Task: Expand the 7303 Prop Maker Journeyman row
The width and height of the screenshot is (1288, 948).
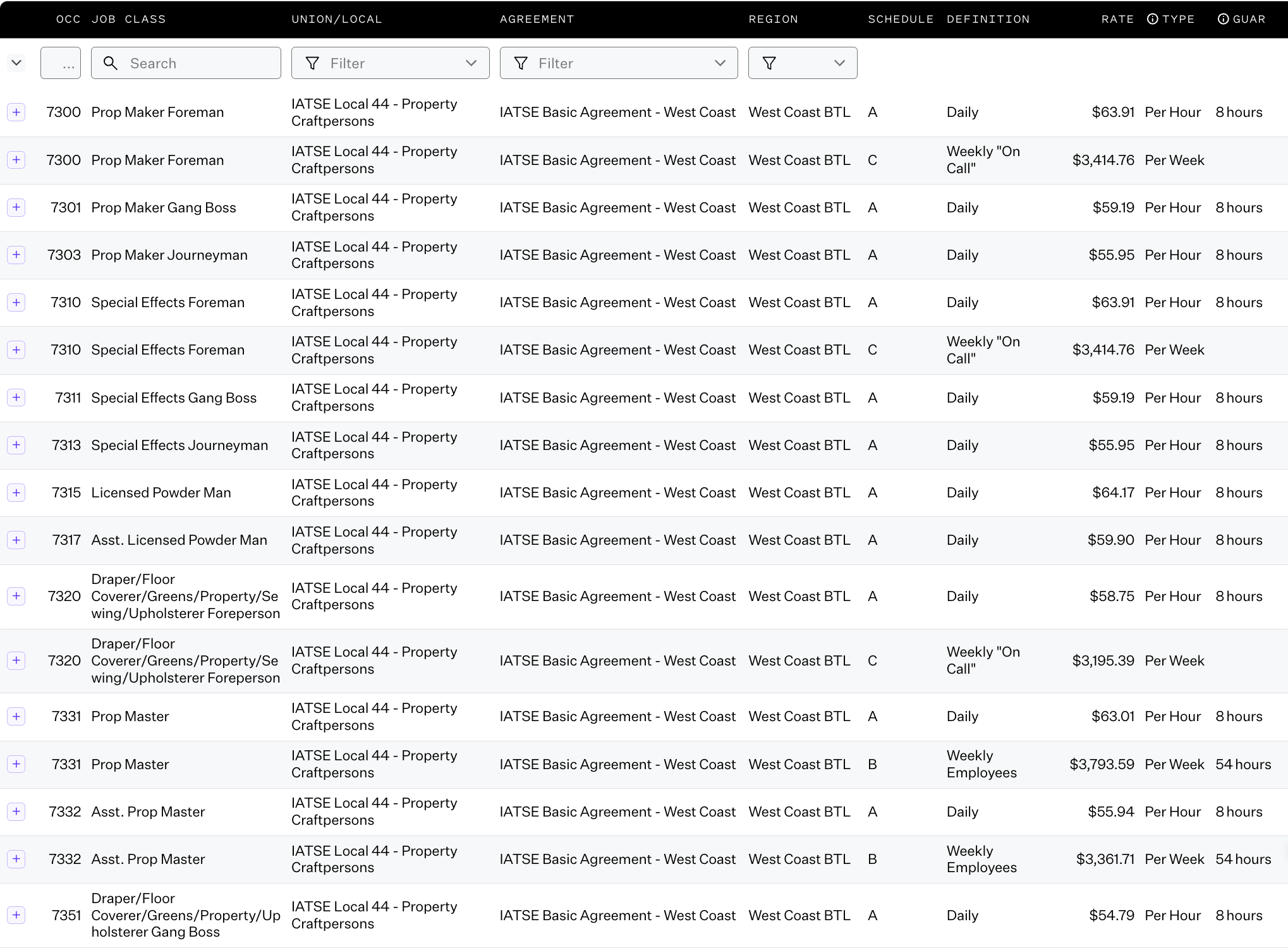Action: [x=16, y=255]
